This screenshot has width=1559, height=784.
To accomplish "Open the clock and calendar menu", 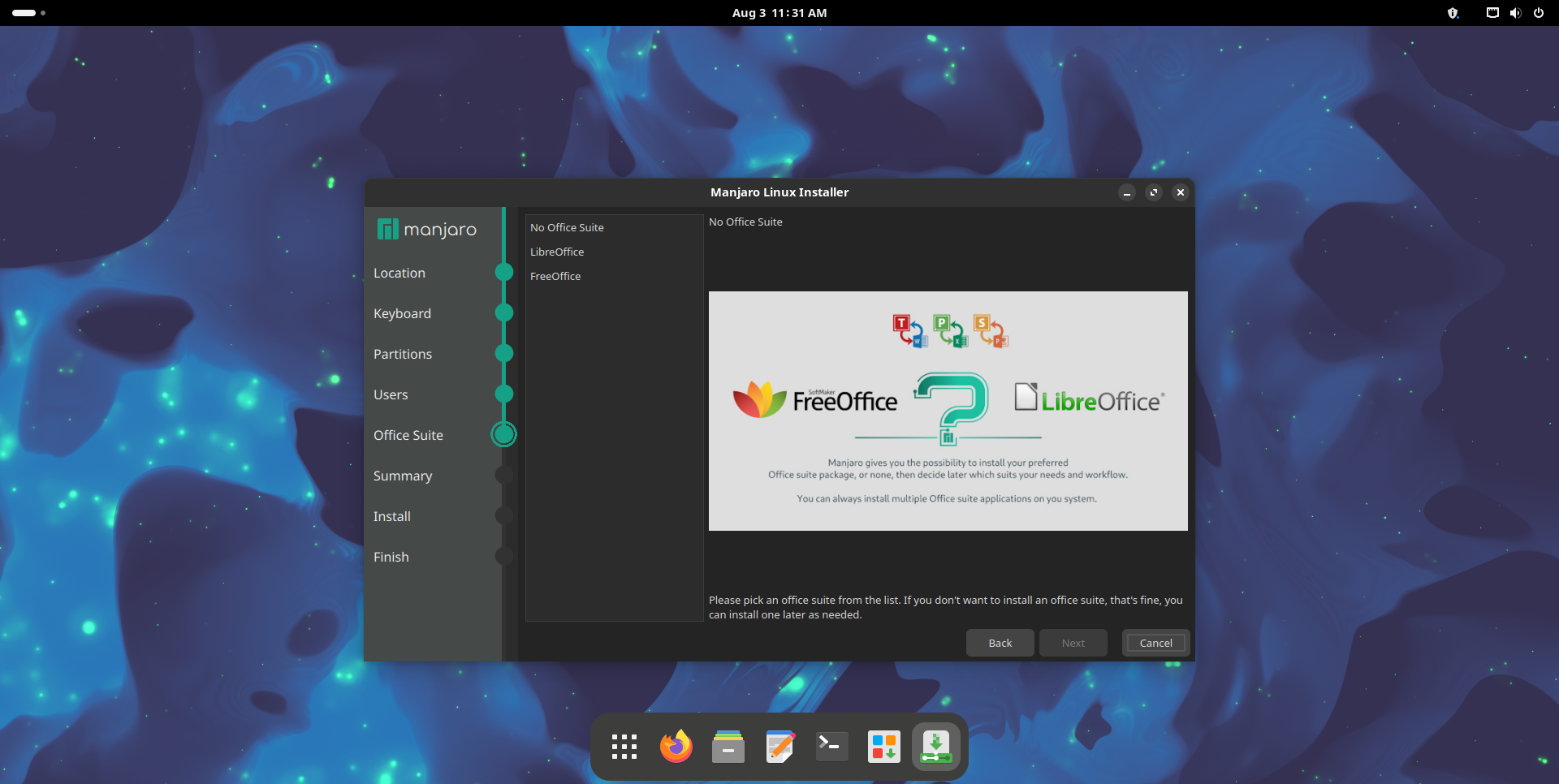I will click(x=779, y=13).
